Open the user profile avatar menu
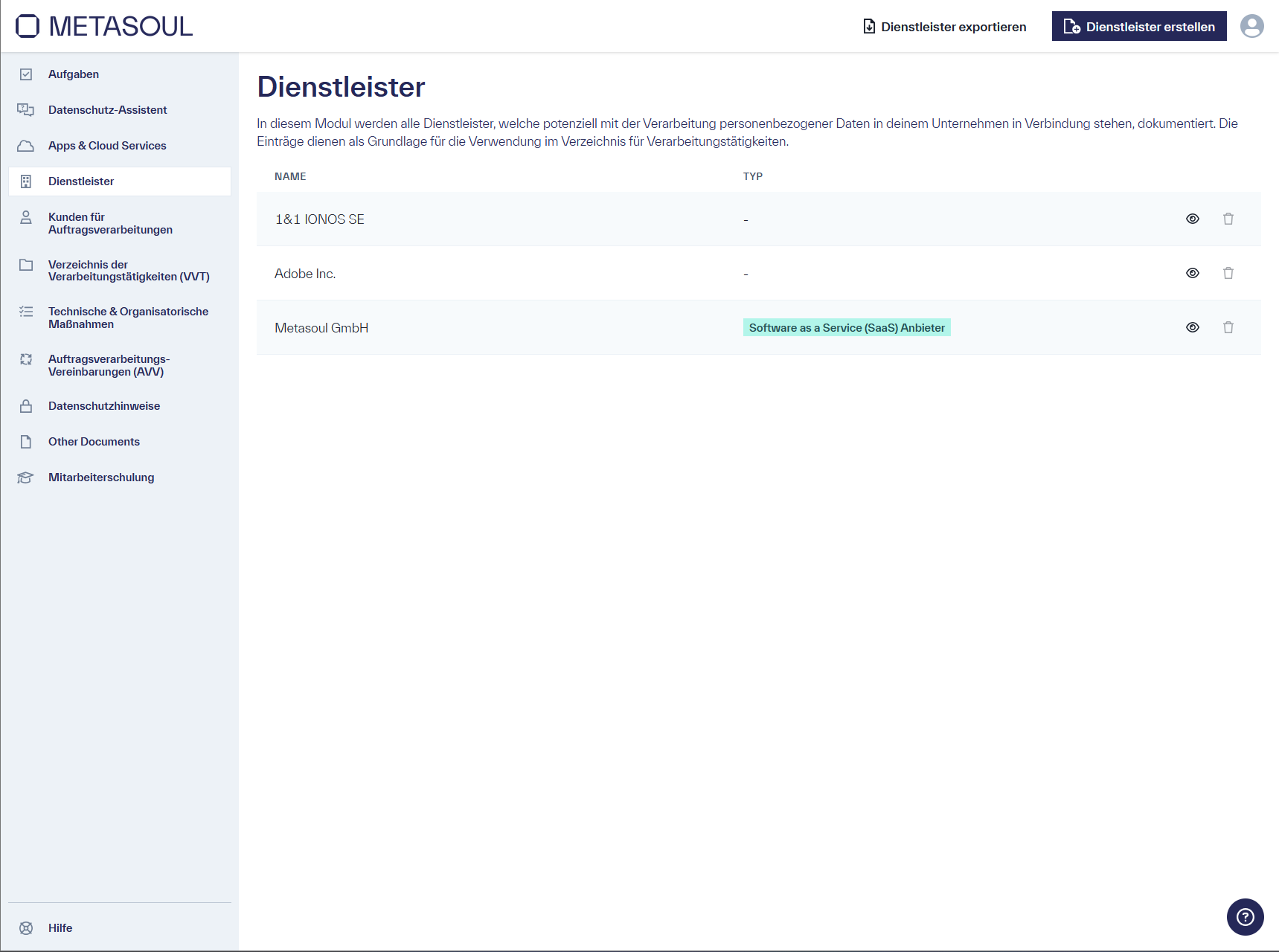This screenshot has width=1279, height=952. pos(1251,26)
